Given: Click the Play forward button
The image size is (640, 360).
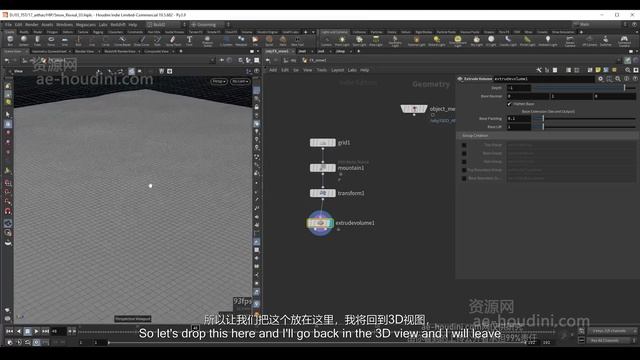Looking at the screenshot, I should [36, 331].
